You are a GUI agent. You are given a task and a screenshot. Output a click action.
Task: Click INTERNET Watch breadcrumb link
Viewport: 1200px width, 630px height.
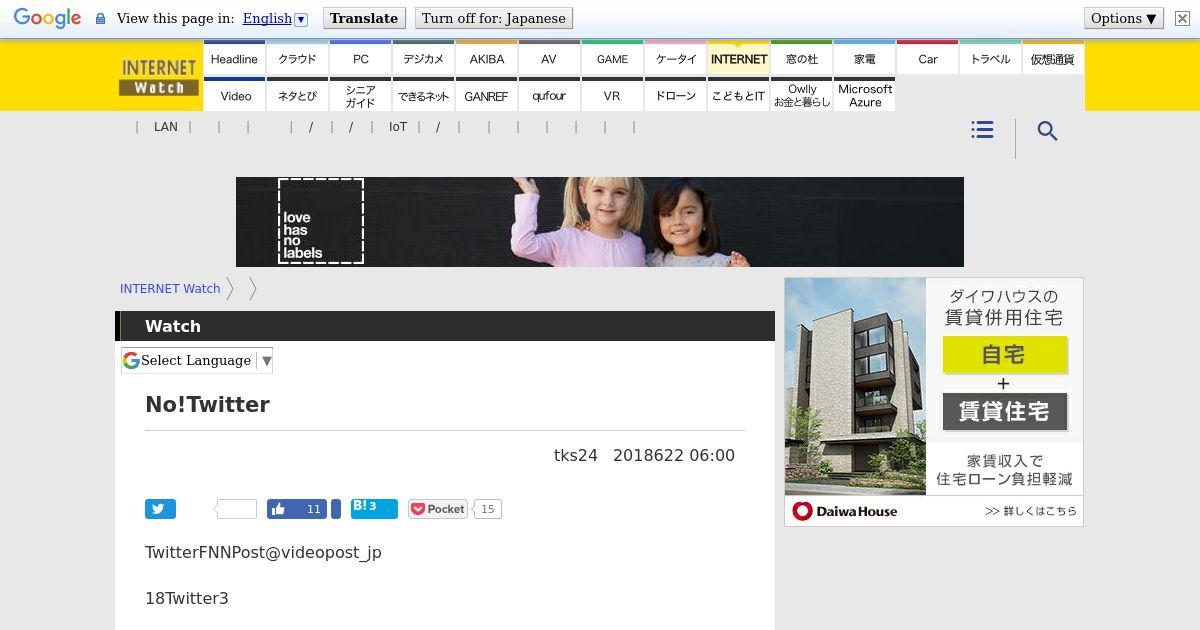click(170, 288)
